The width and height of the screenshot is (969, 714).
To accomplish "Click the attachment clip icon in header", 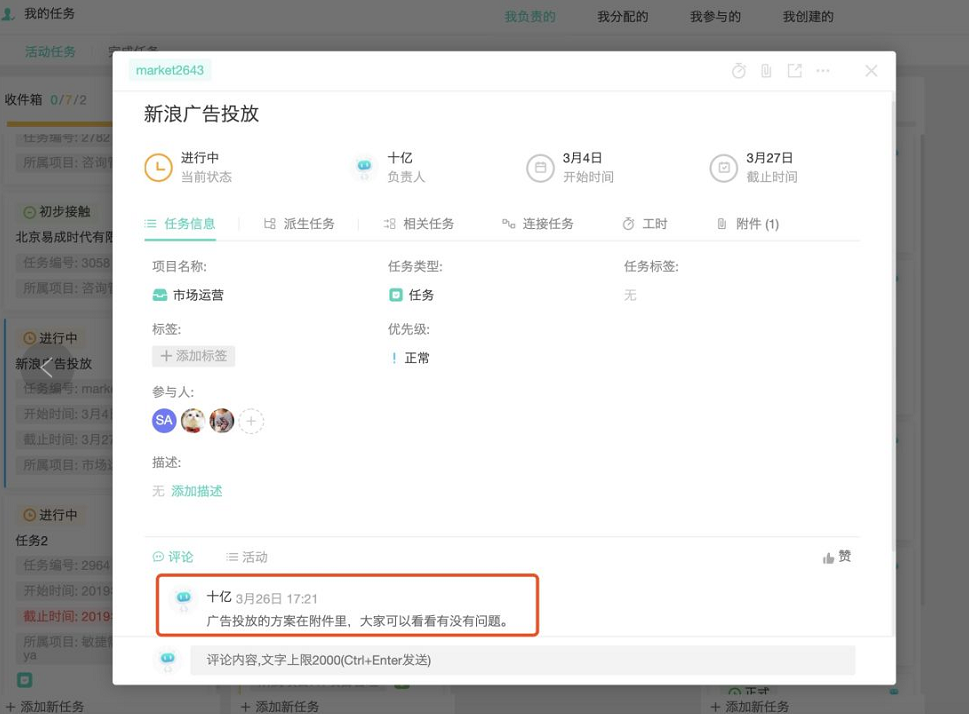I will (766, 71).
